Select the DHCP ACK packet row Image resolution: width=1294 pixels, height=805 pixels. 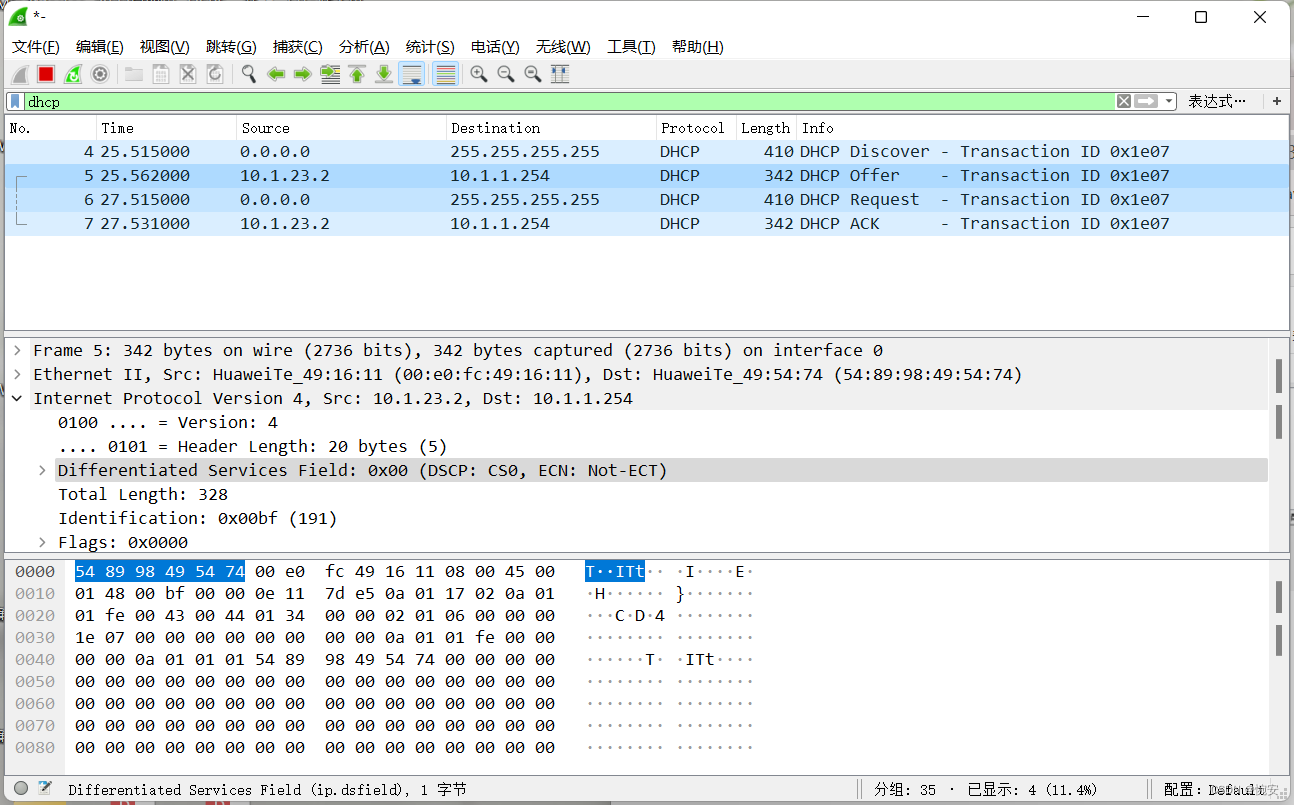(x=647, y=224)
